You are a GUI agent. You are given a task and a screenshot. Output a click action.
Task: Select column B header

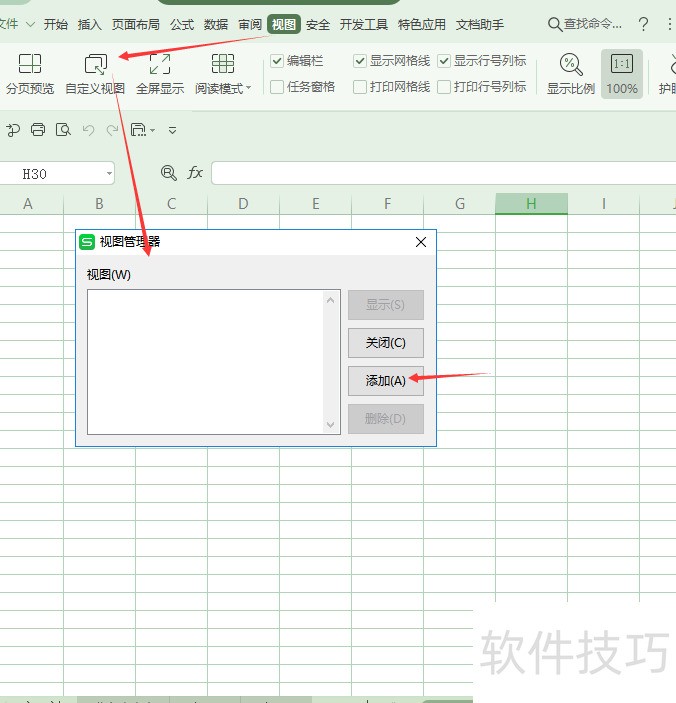click(x=100, y=204)
